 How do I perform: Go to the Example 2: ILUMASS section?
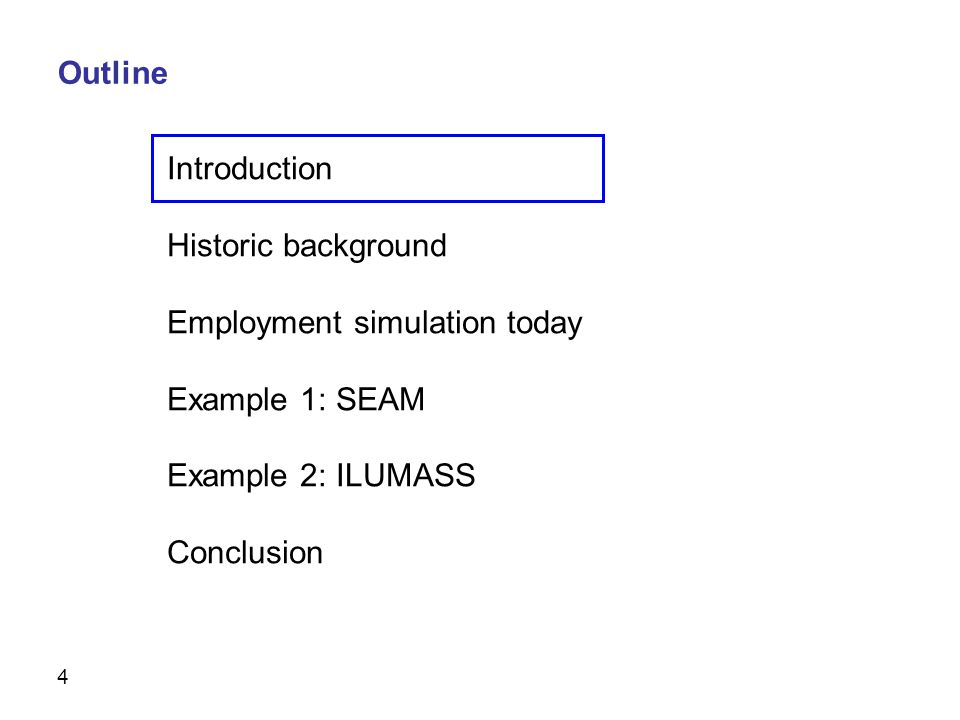[321, 476]
